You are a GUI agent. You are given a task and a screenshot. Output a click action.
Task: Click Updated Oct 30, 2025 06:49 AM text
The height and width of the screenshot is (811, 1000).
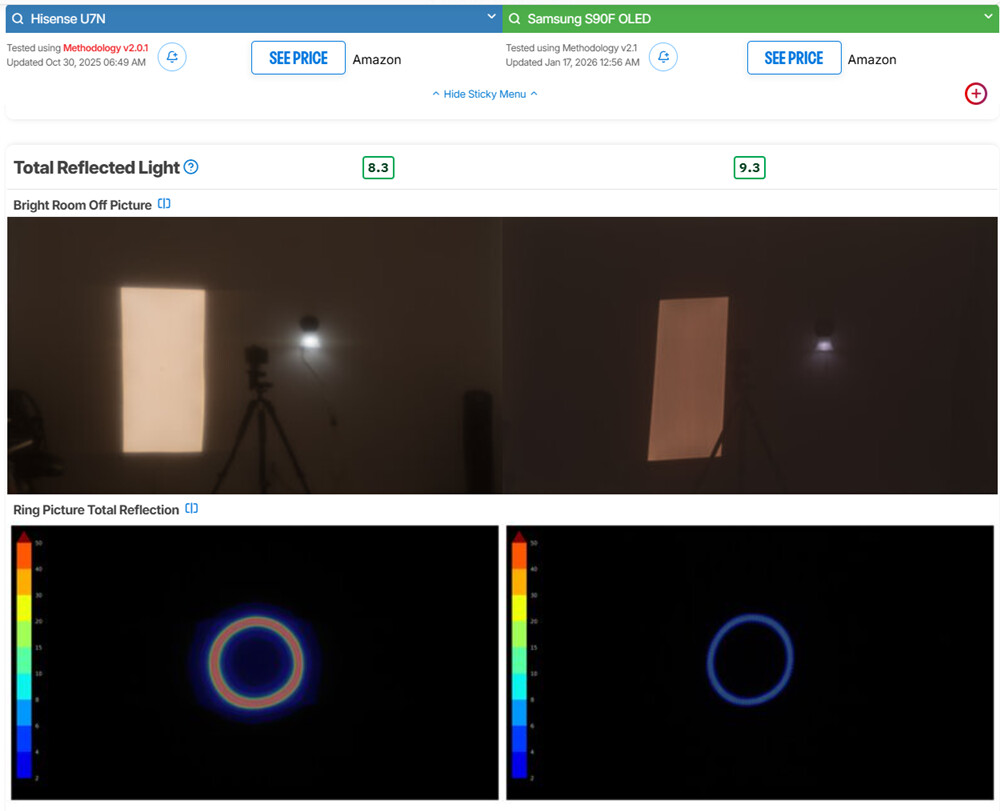click(76, 62)
